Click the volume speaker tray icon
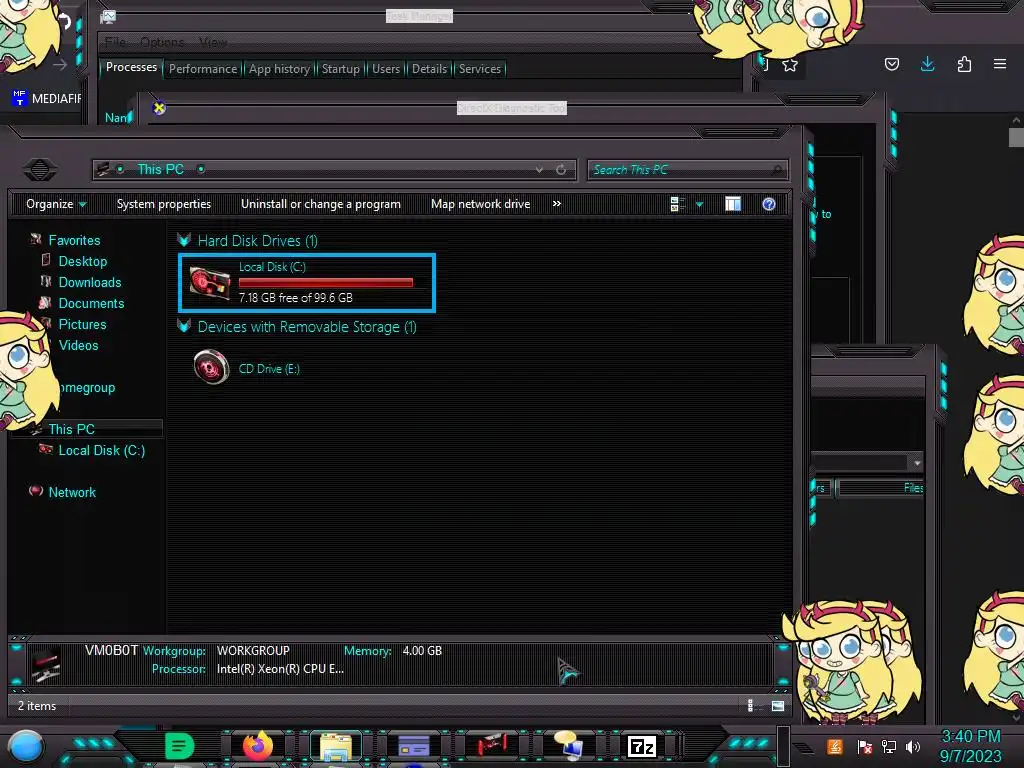The width and height of the screenshot is (1024, 768). (913, 746)
